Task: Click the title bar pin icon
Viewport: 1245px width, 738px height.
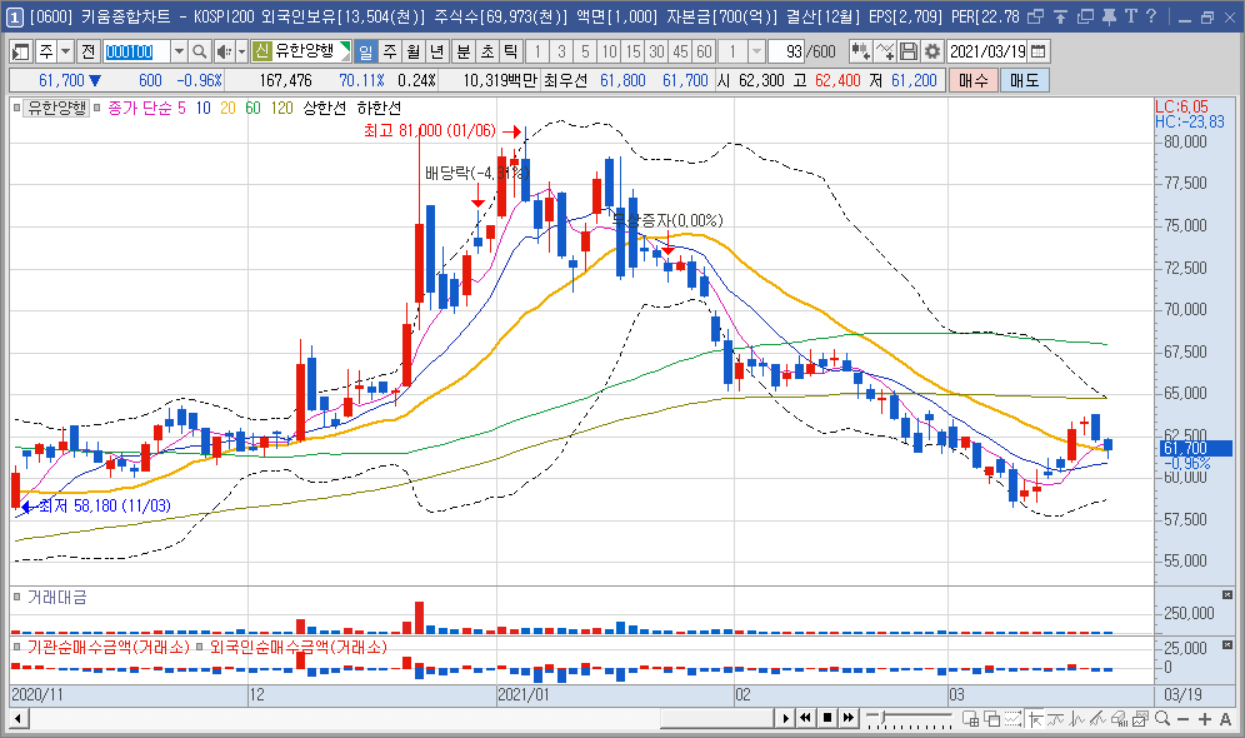Action: pyautogui.click(x=1108, y=16)
